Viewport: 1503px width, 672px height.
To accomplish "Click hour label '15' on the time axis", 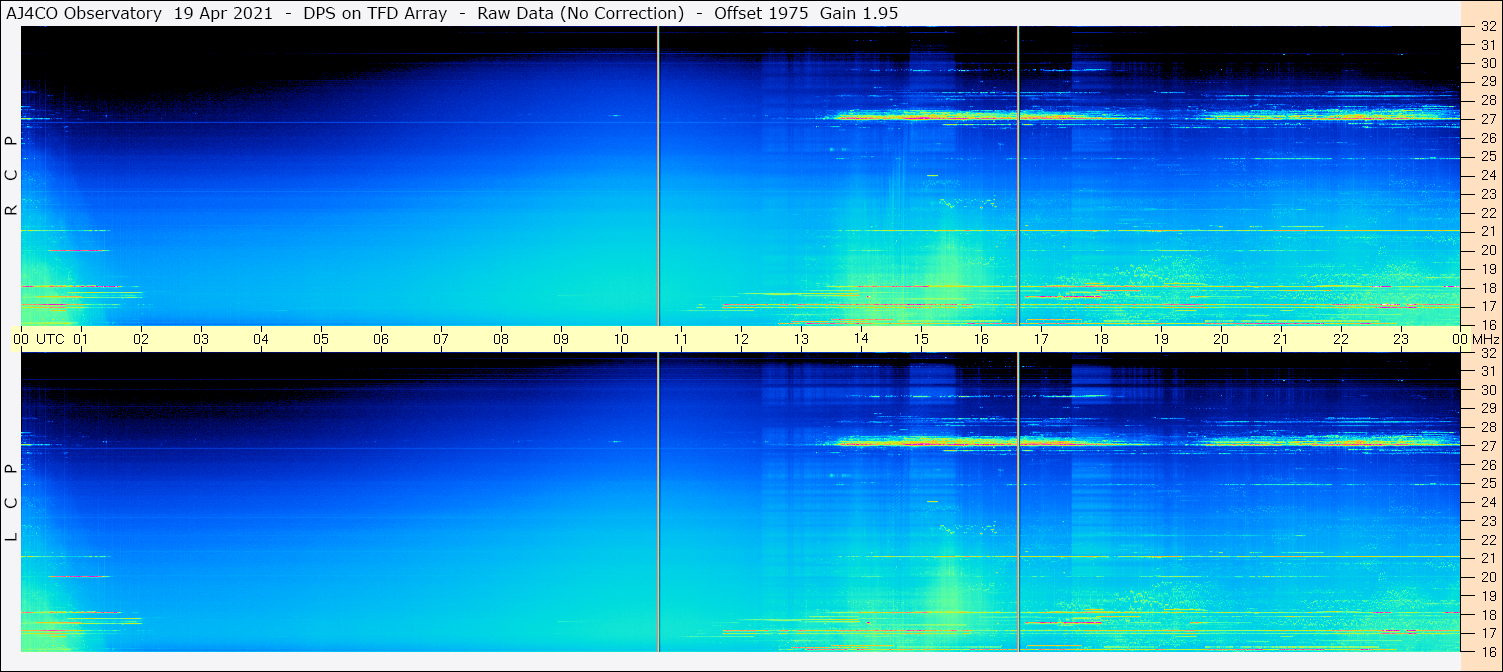I will pyautogui.click(x=921, y=339).
